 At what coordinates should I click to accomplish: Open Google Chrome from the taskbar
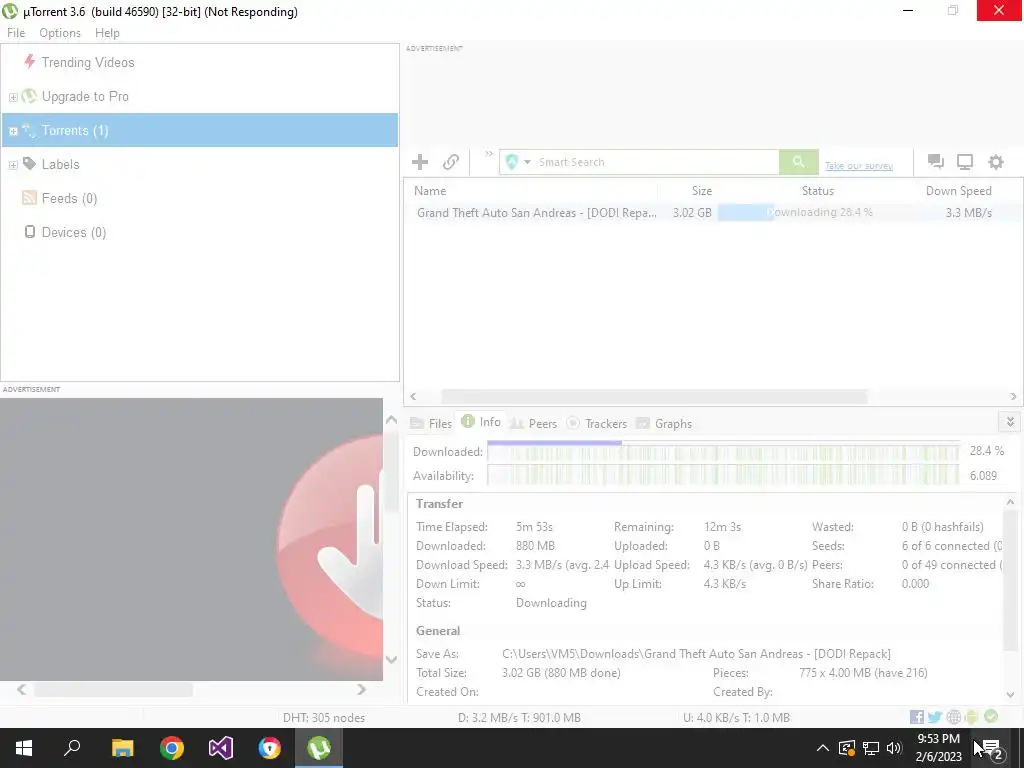172,748
